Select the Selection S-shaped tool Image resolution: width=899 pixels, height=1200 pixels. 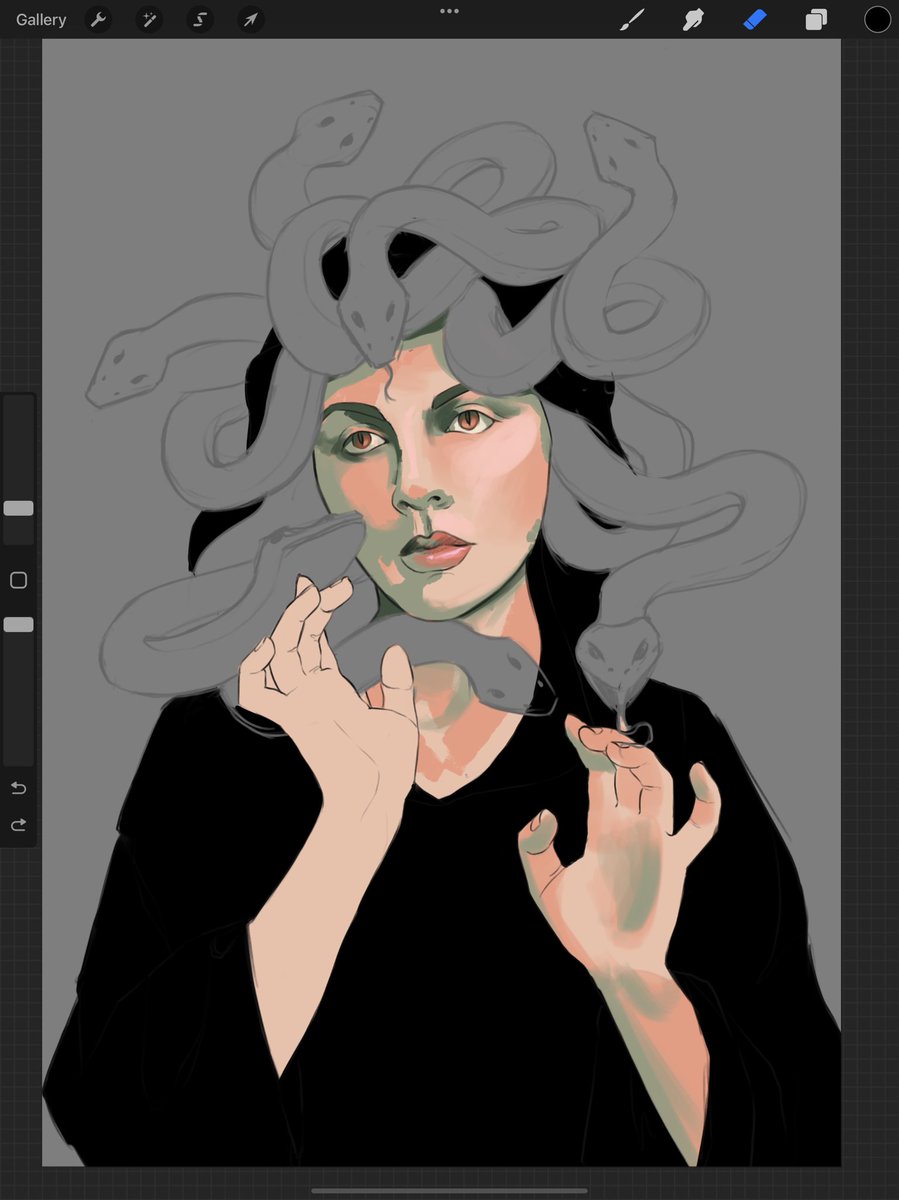click(200, 19)
